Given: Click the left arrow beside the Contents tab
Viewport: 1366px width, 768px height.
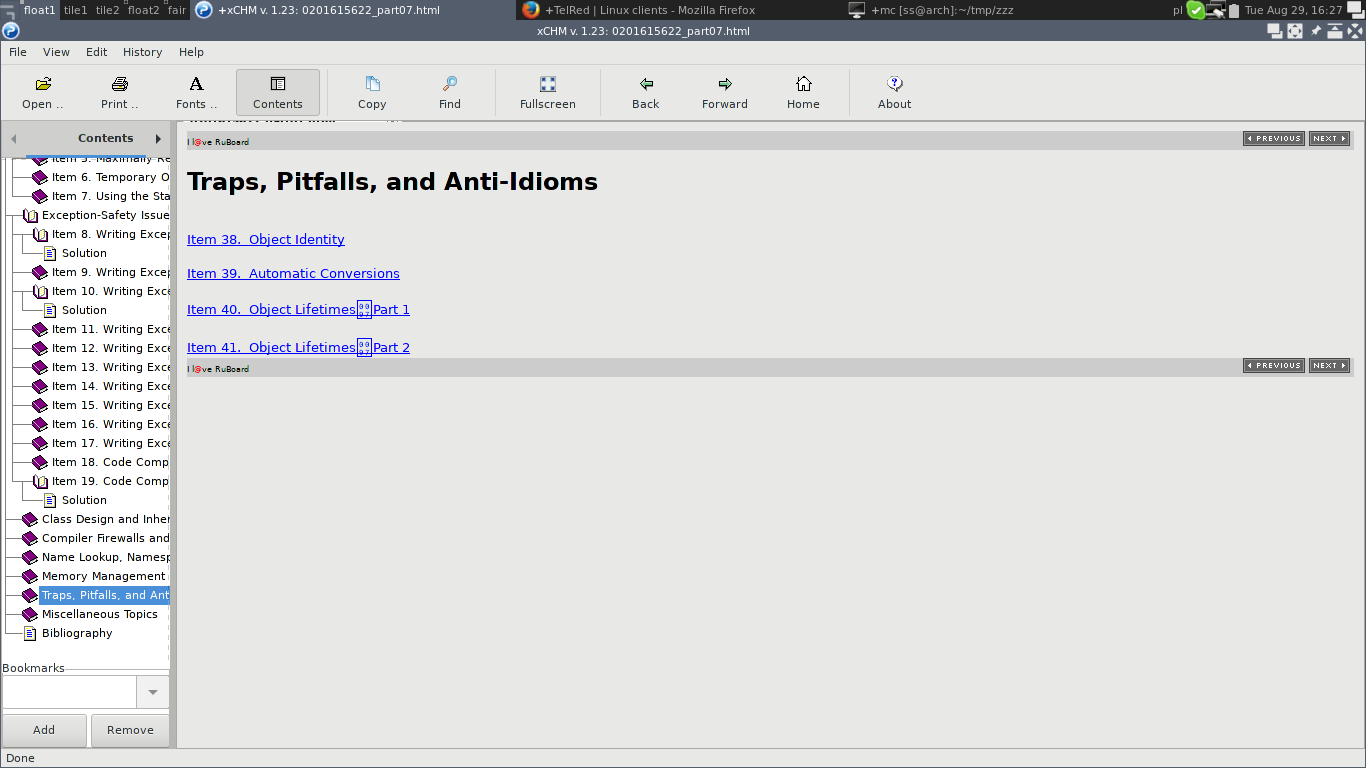Looking at the screenshot, I should 13,139.
